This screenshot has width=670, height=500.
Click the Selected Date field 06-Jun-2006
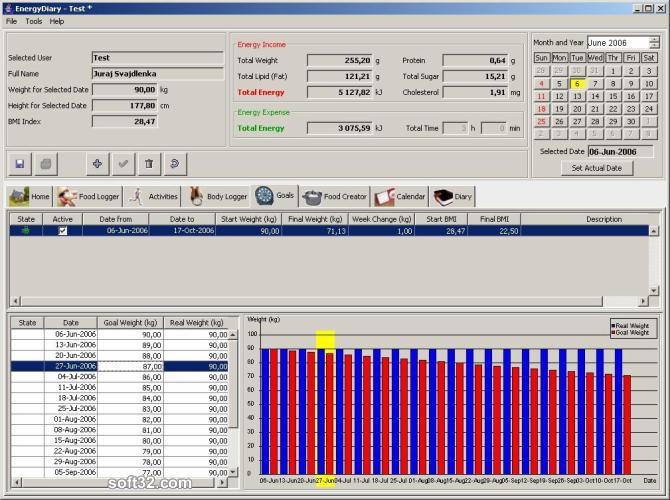coord(620,152)
